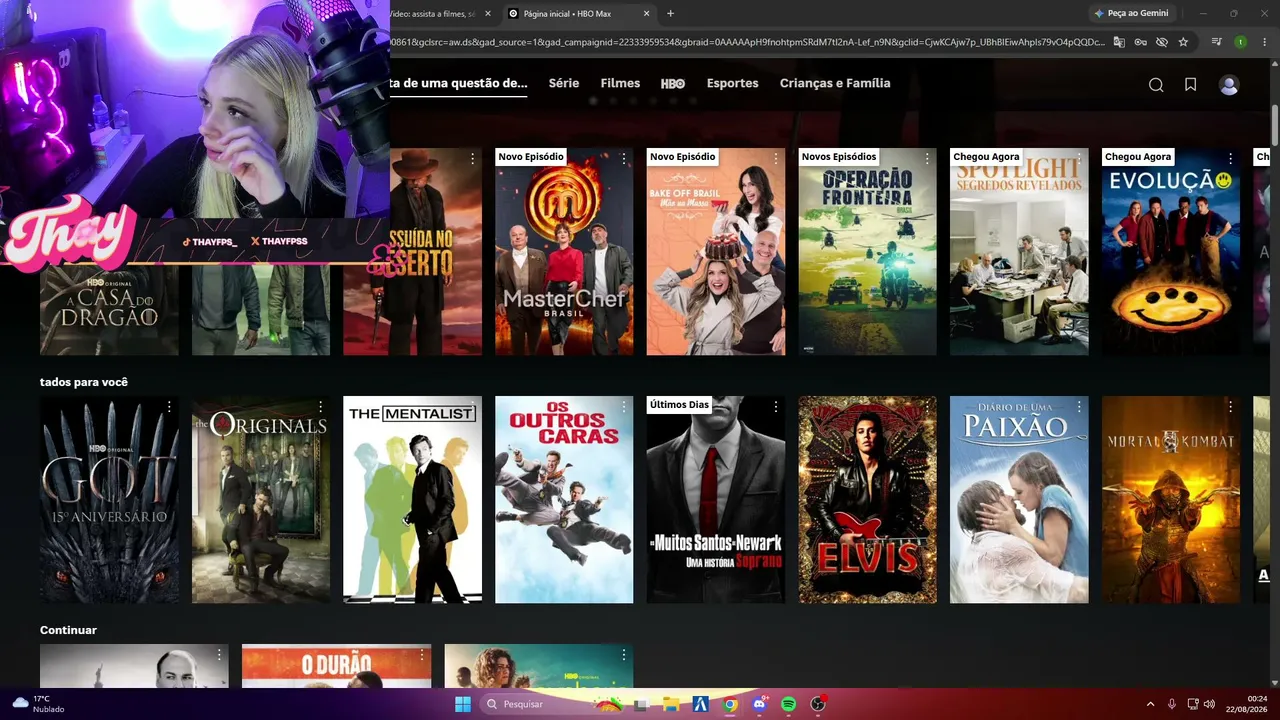The height and width of the screenshot is (720, 1280).
Task: Open the taskbar weather widget
Action: [38, 704]
